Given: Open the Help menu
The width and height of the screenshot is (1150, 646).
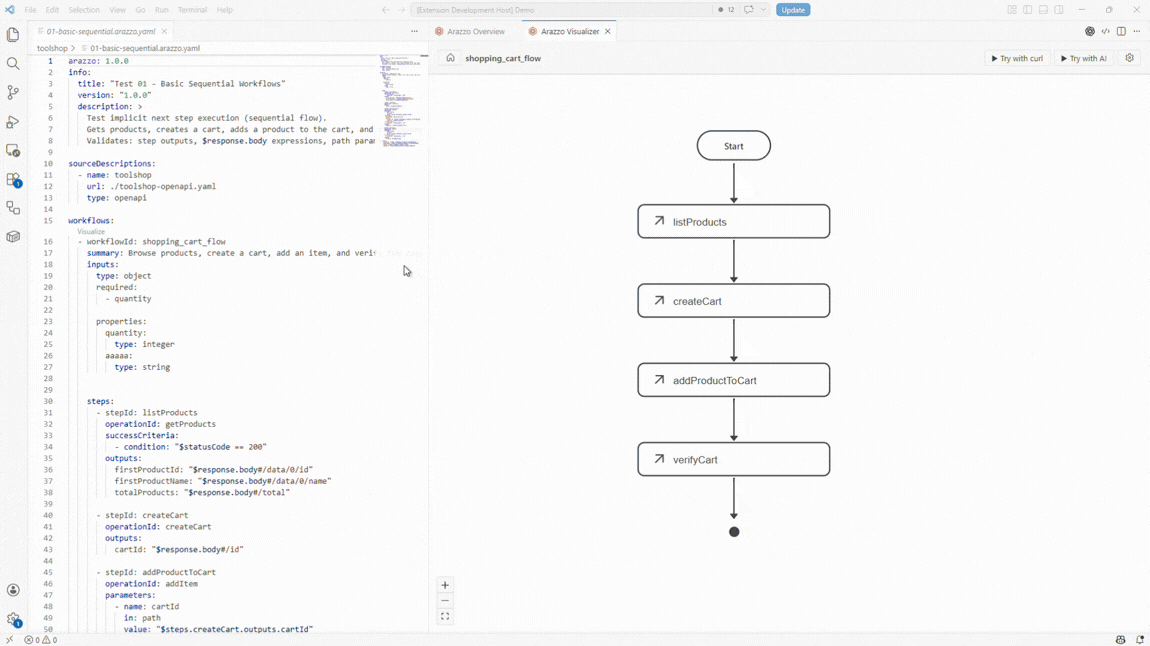Looking at the screenshot, I should 224,10.
